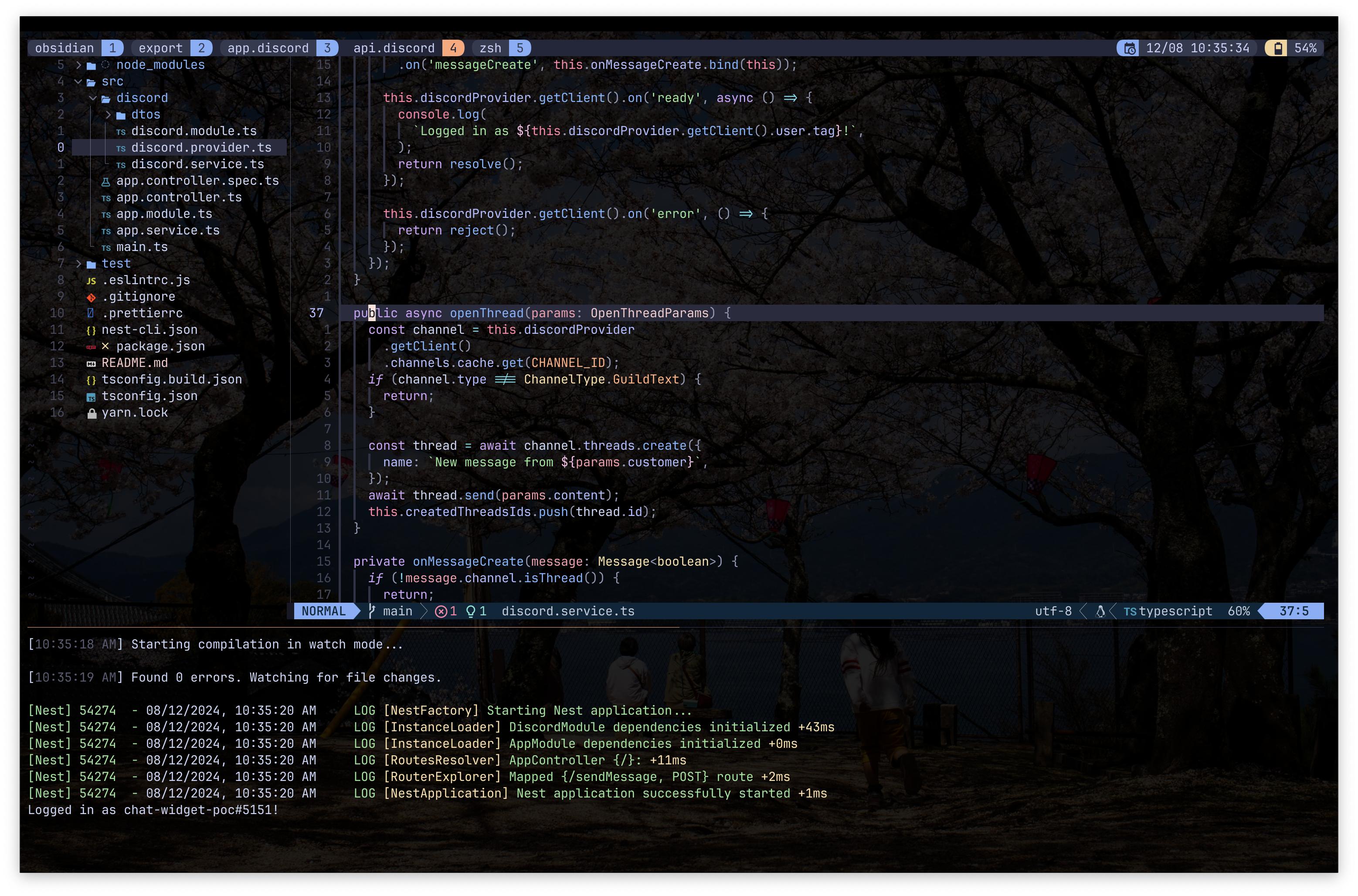Expand the node_modules folder
The image size is (1358, 896).
pos(79,65)
